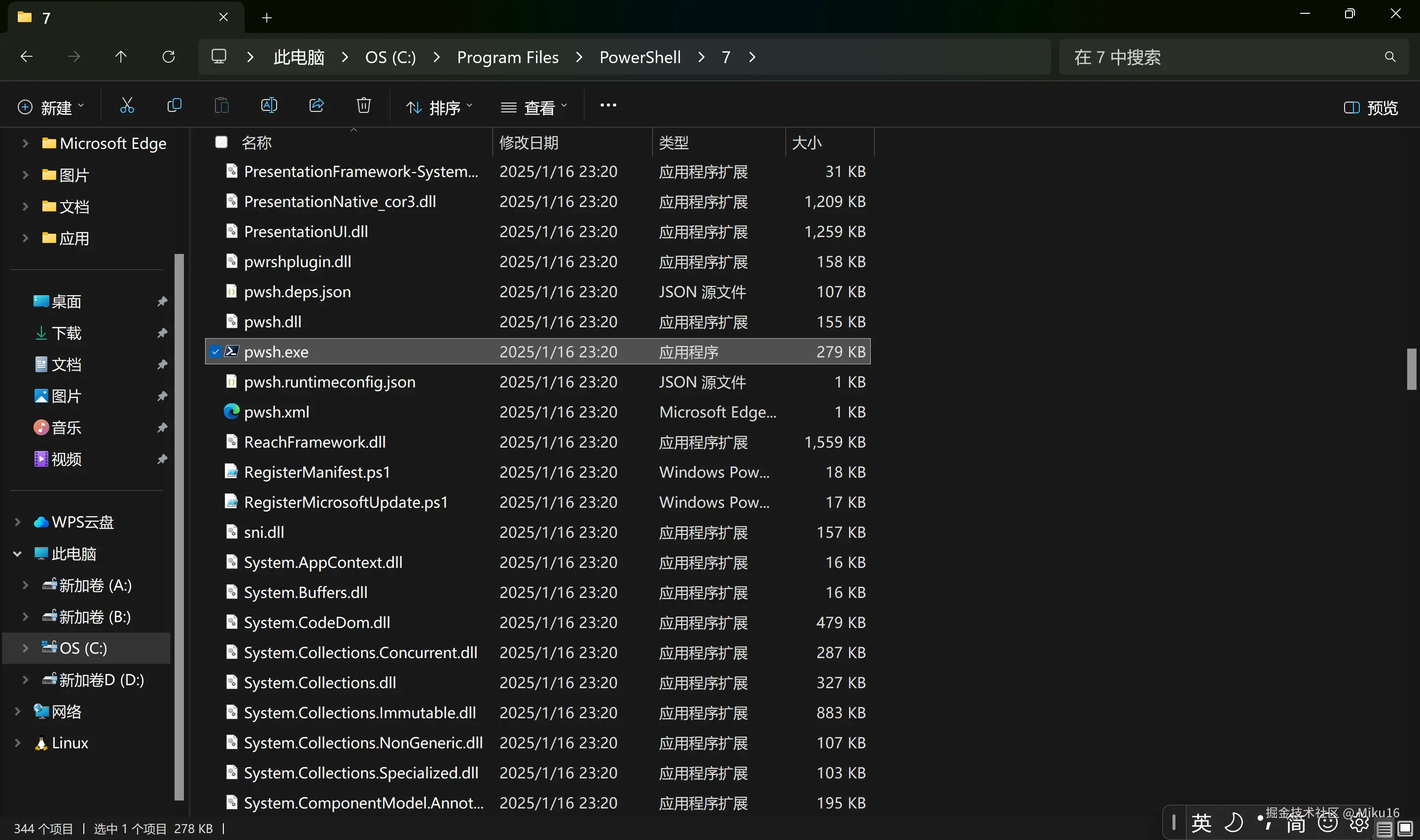Expand the WPS云盘 tree node
The height and width of the screenshot is (840, 1420).
click(x=18, y=523)
